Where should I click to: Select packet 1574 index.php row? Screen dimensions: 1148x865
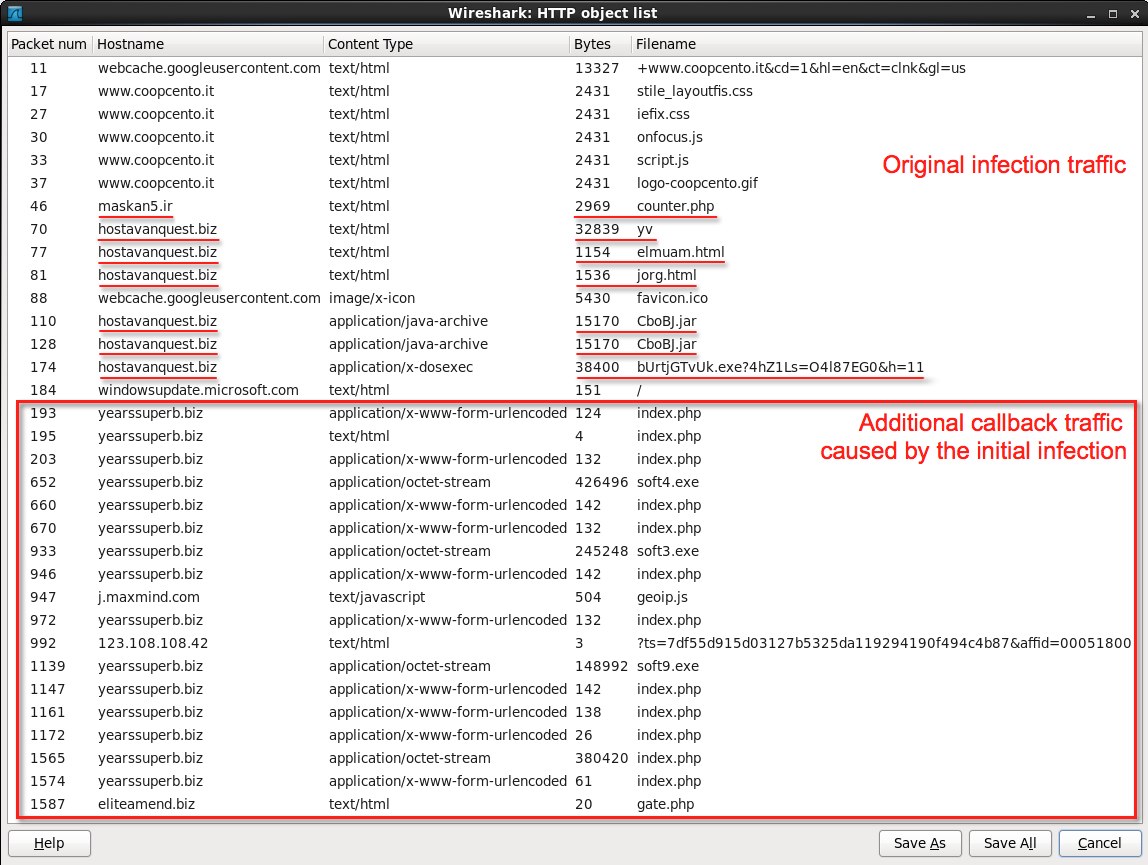click(574, 781)
